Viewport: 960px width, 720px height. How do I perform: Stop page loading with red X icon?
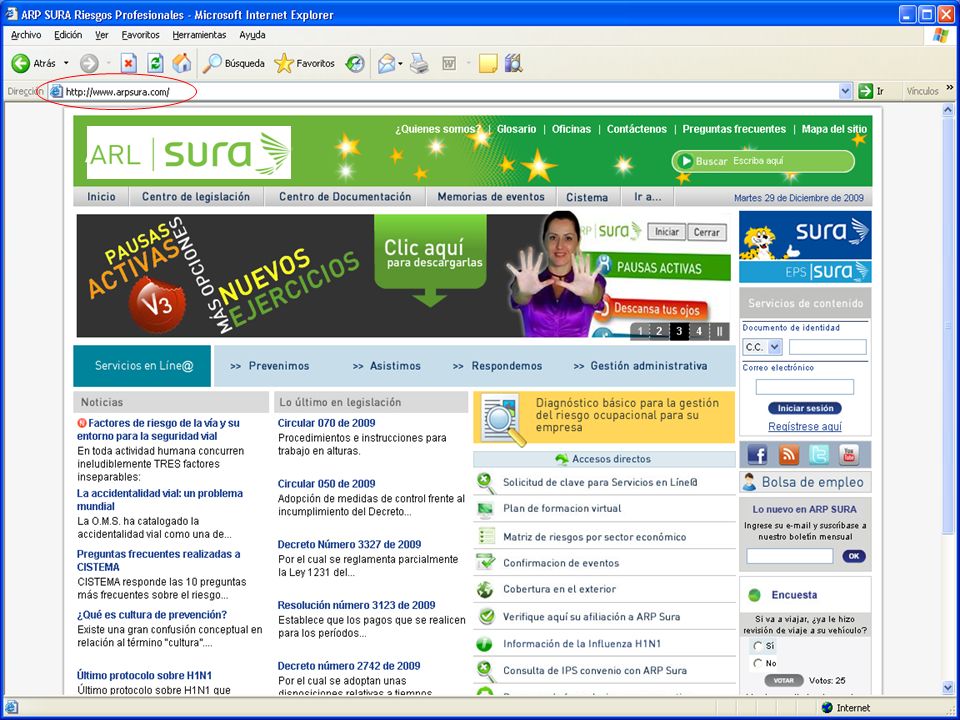[x=129, y=63]
